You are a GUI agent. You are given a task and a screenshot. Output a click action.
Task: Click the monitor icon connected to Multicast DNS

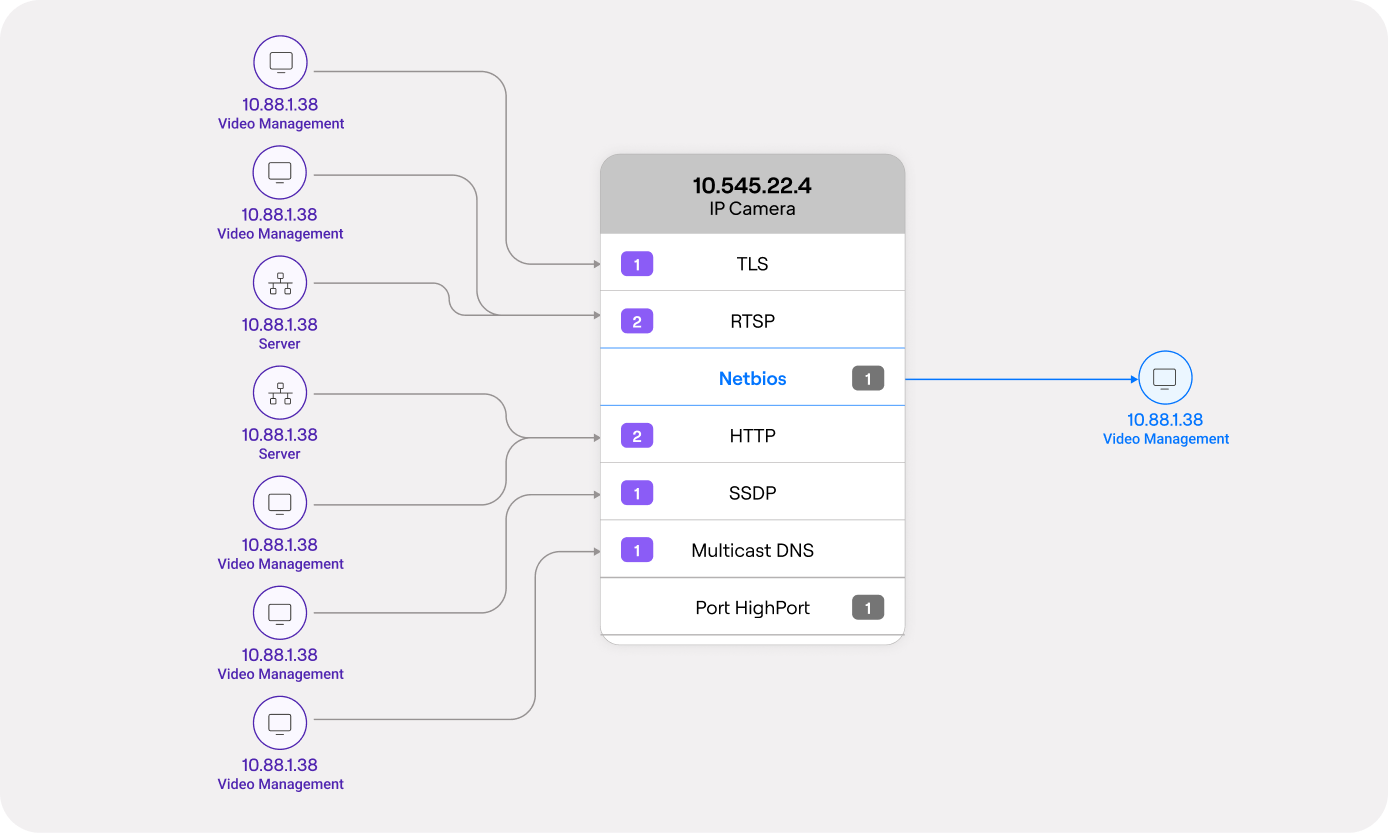click(280, 722)
